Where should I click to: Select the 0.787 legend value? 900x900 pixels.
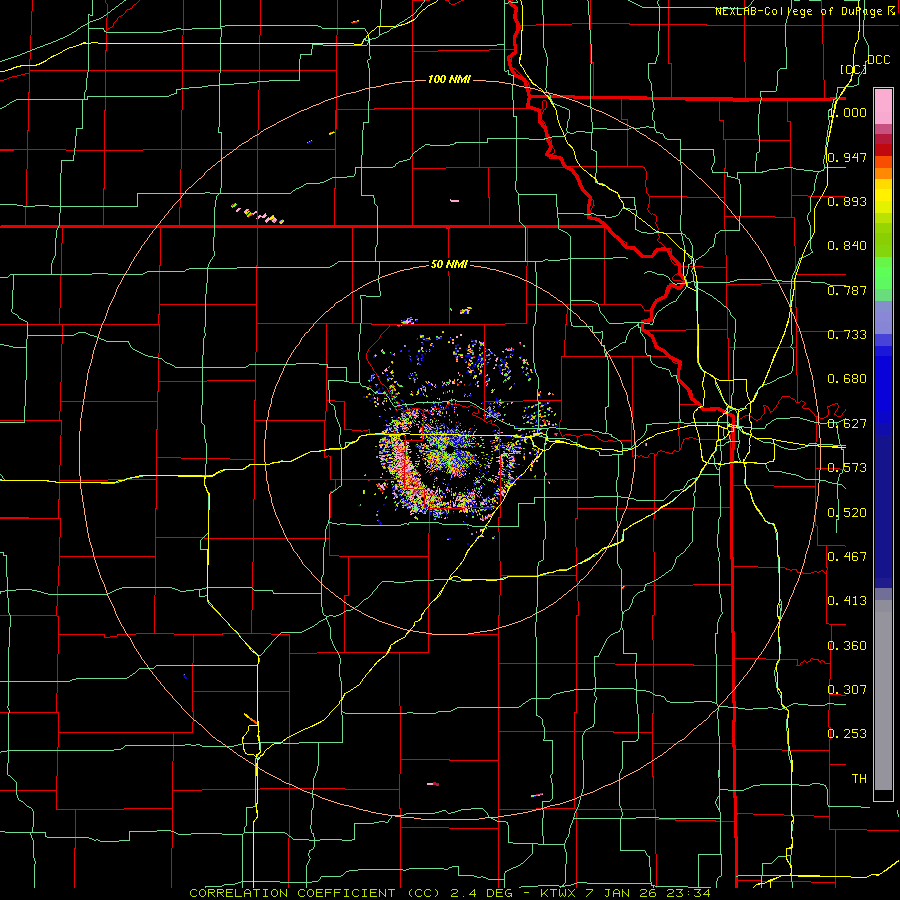click(x=847, y=290)
